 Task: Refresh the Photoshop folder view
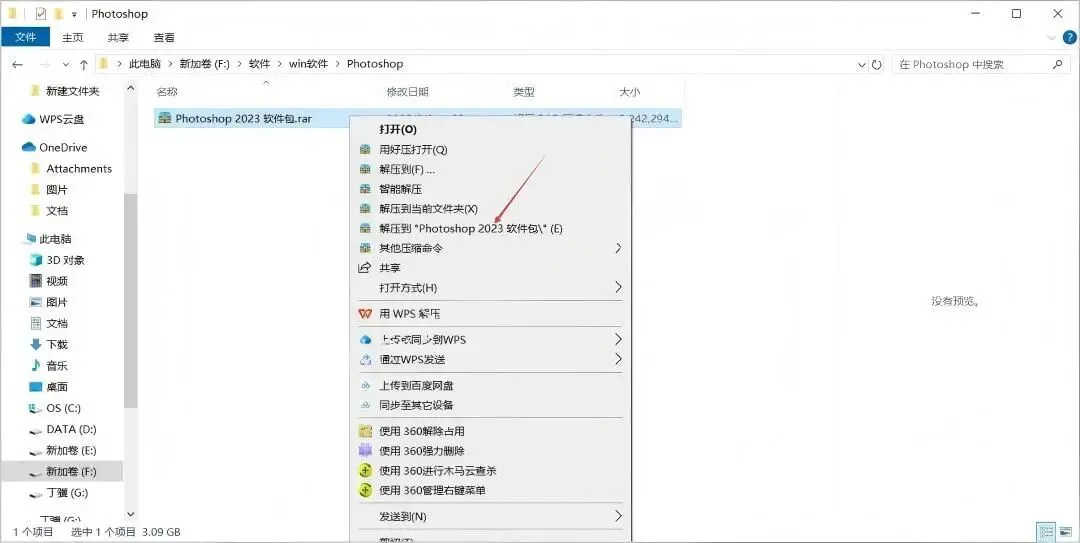(x=877, y=64)
